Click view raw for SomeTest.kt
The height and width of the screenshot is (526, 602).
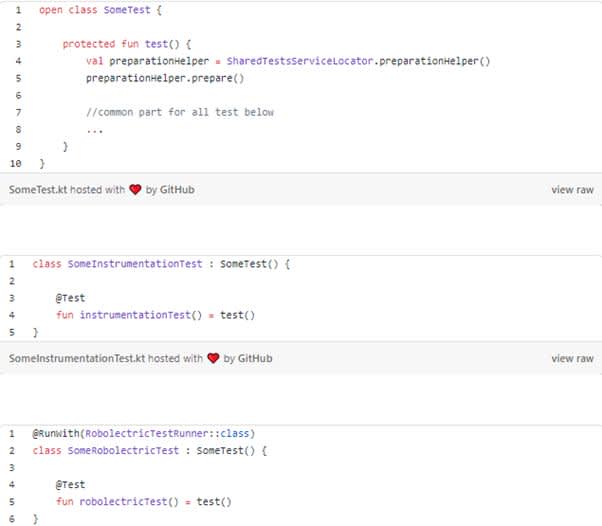pos(572,190)
